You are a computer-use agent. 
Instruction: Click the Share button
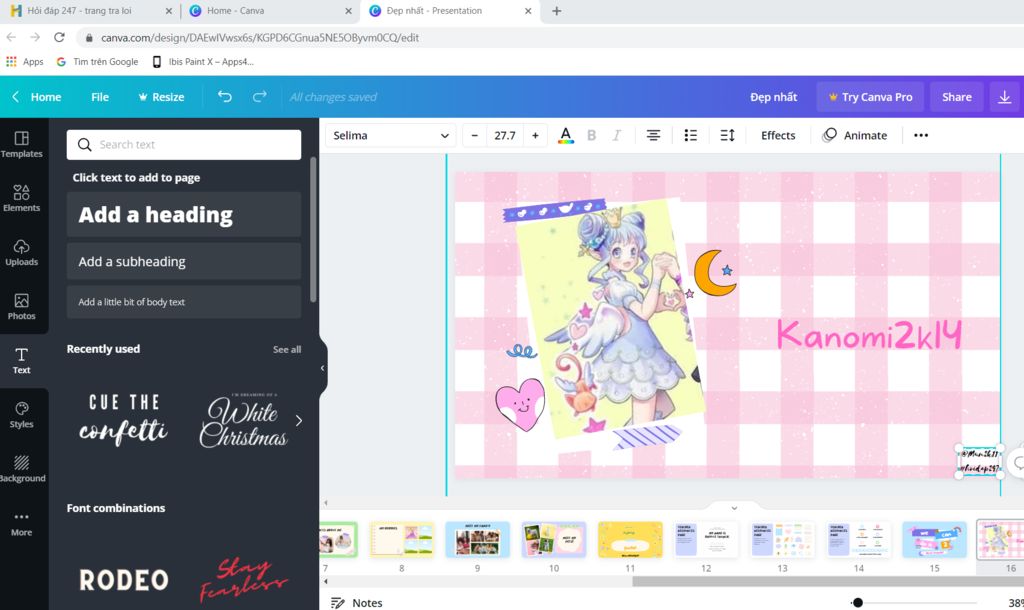[x=957, y=97]
